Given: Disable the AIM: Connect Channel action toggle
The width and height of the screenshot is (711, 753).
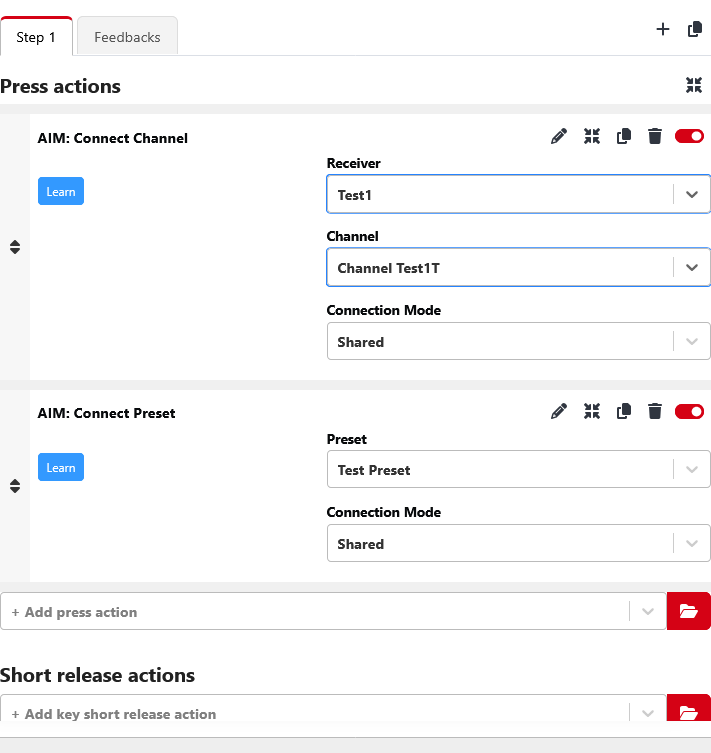Looking at the screenshot, I should click(689, 137).
